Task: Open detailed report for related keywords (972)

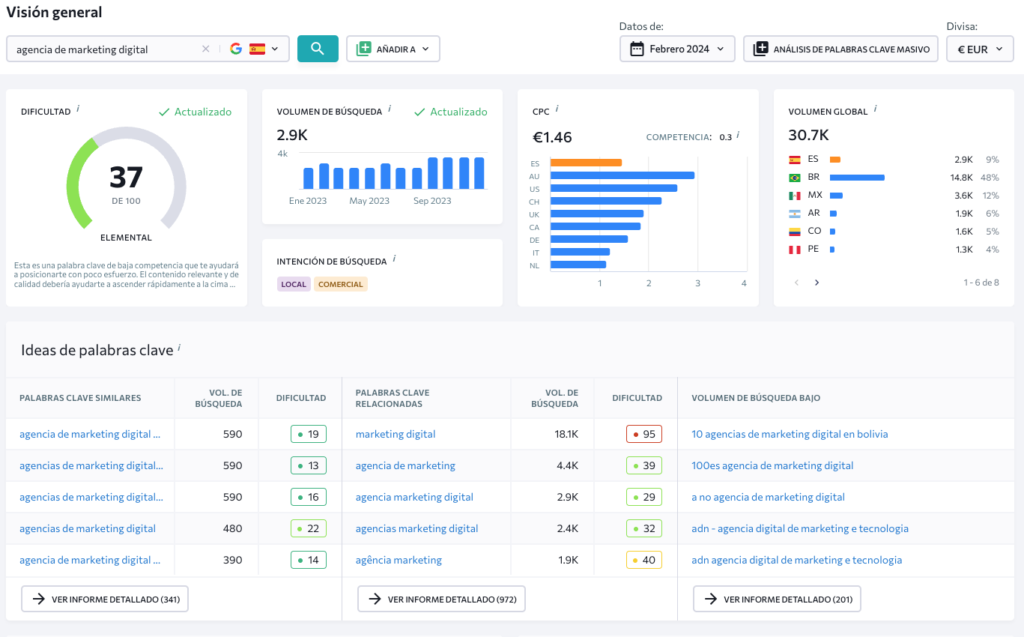Action: (441, 599)
